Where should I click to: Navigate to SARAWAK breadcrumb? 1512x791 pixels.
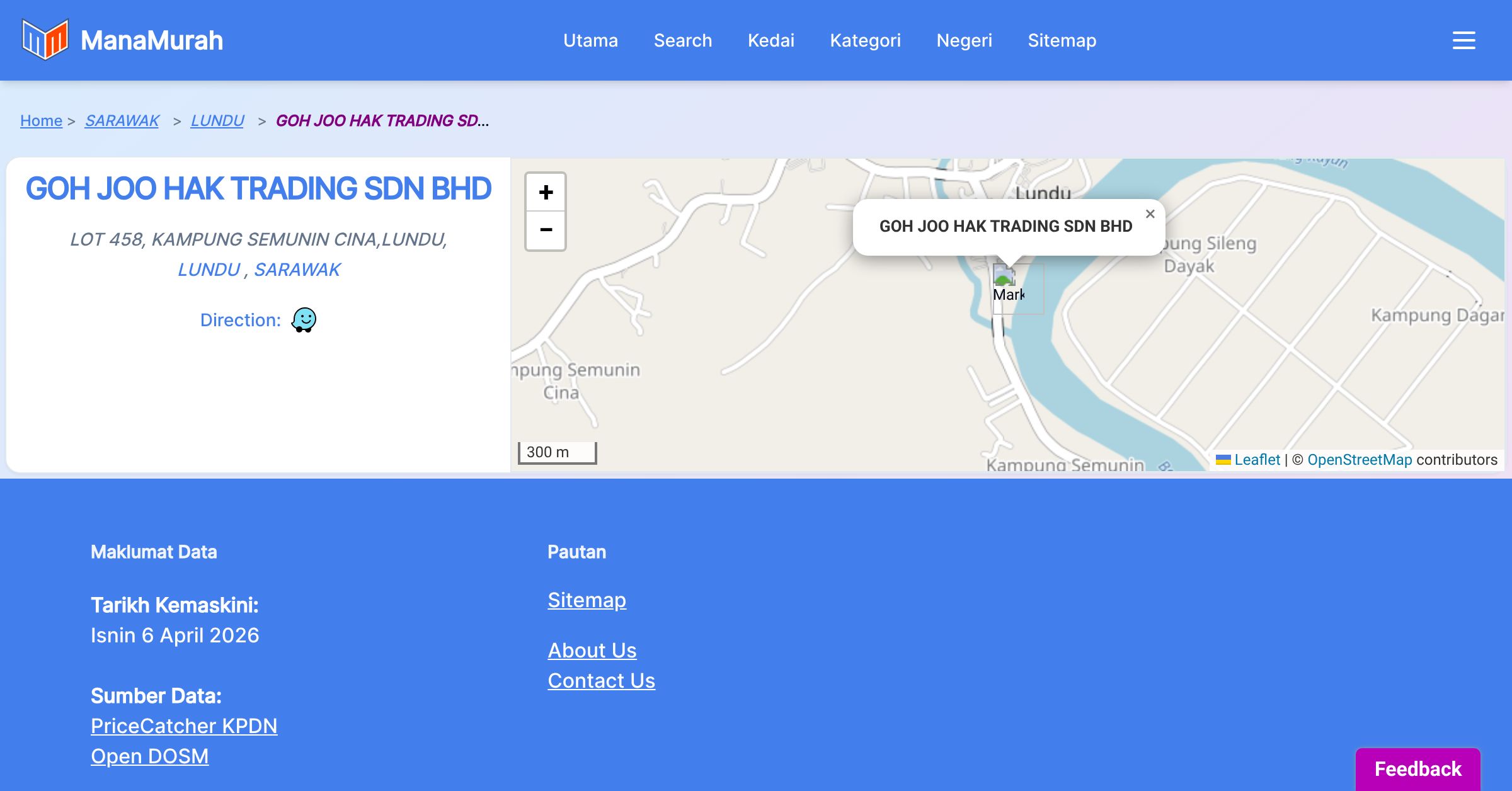(122, 120)
